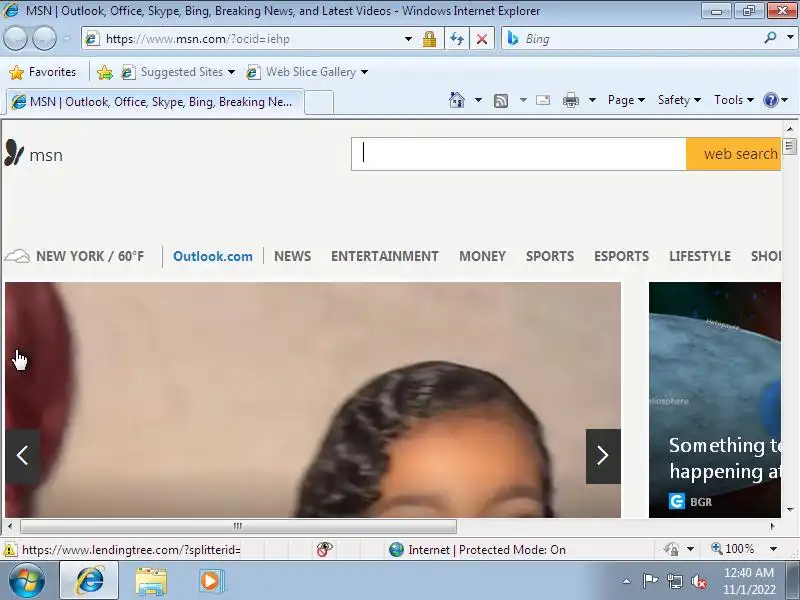Open the Page menu
Viewport: 800px width, 600px height.
(626, 100)
